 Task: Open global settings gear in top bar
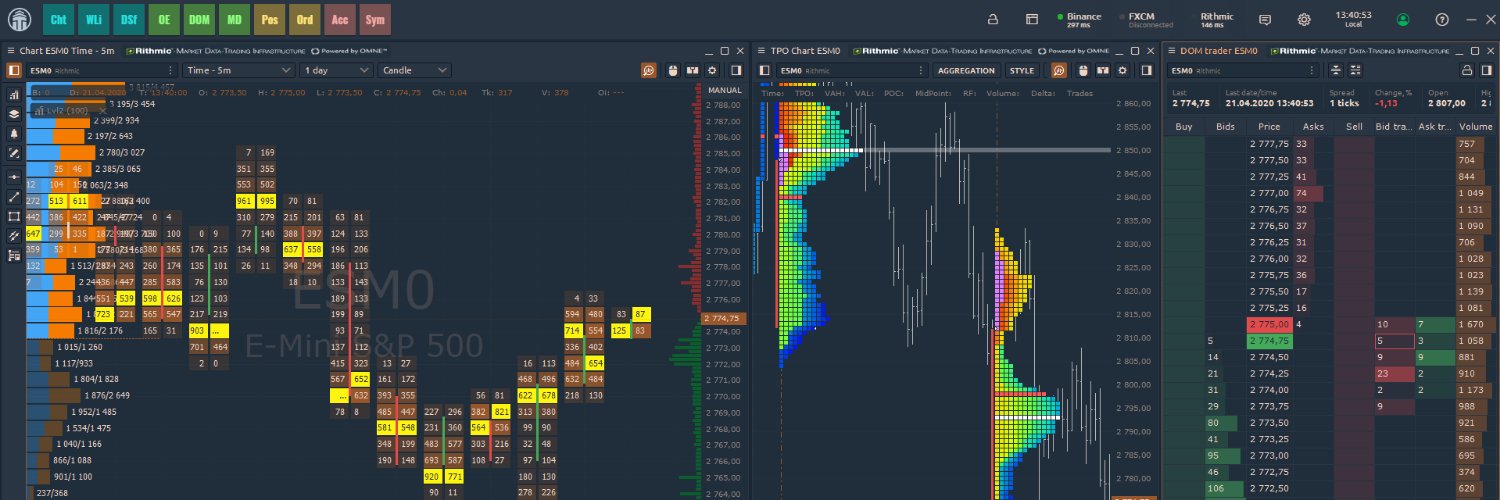click(1304, 19)
